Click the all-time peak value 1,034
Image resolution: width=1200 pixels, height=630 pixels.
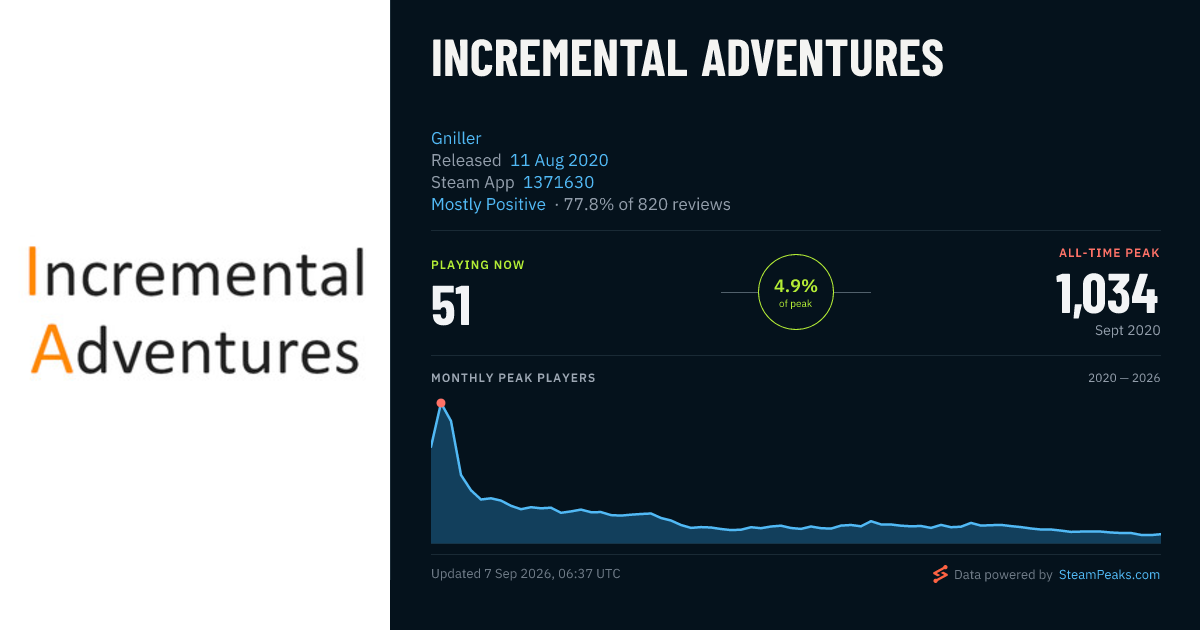[x=1107, y=296]
